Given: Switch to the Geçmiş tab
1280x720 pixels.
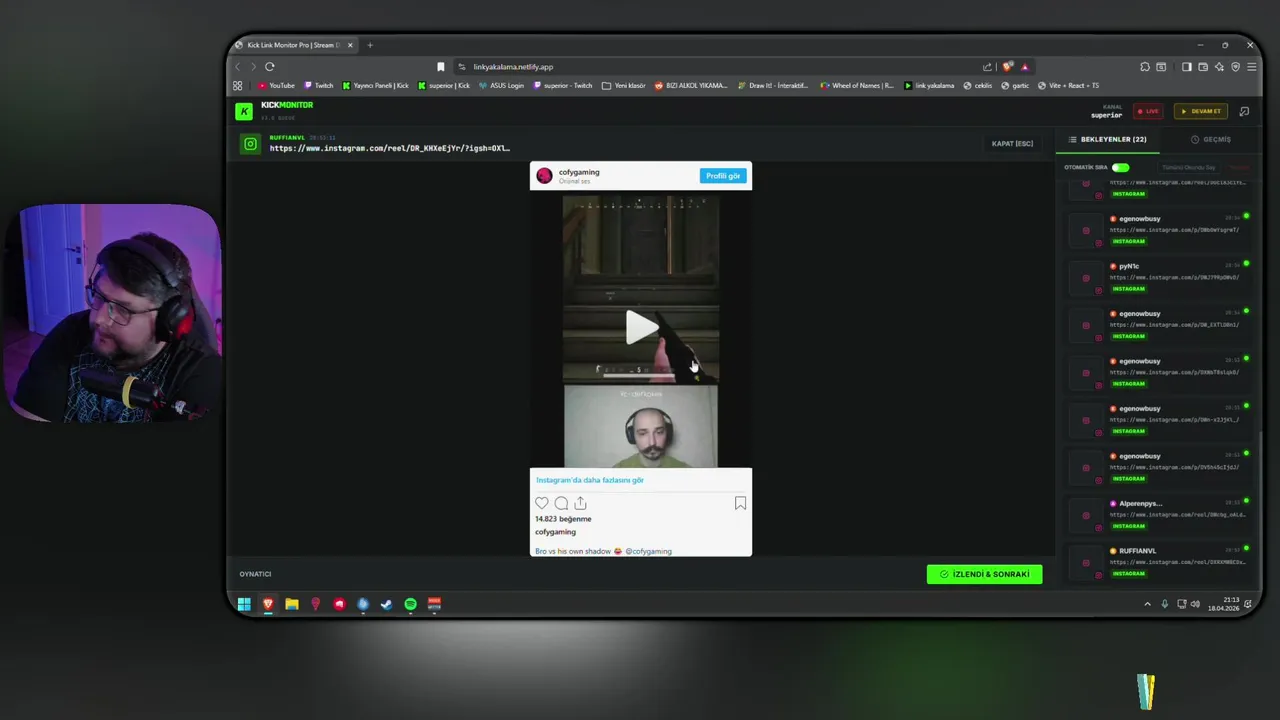Looking at the screenshot, I should (x=1211, y=139).
